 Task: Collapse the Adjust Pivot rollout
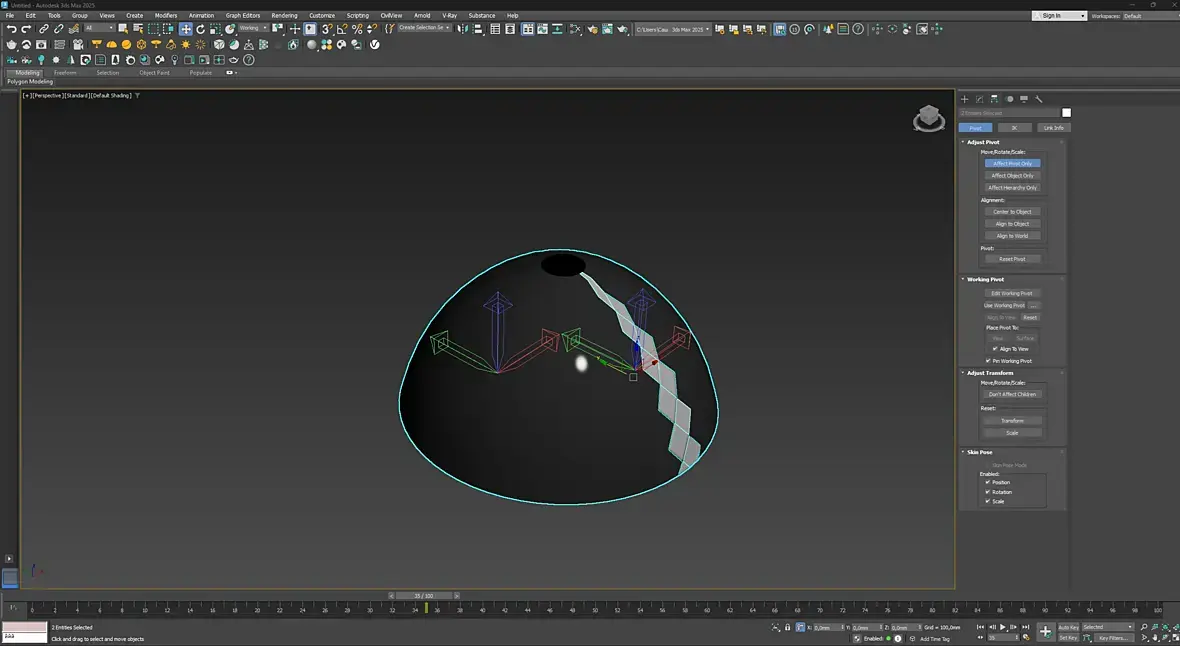984,142
